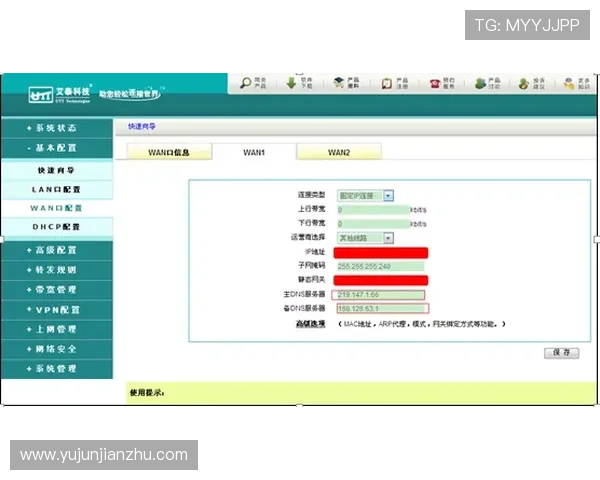Expand 转发规则 menu section
The height and width of the screenshot is (480, 600).
[57, 270]
